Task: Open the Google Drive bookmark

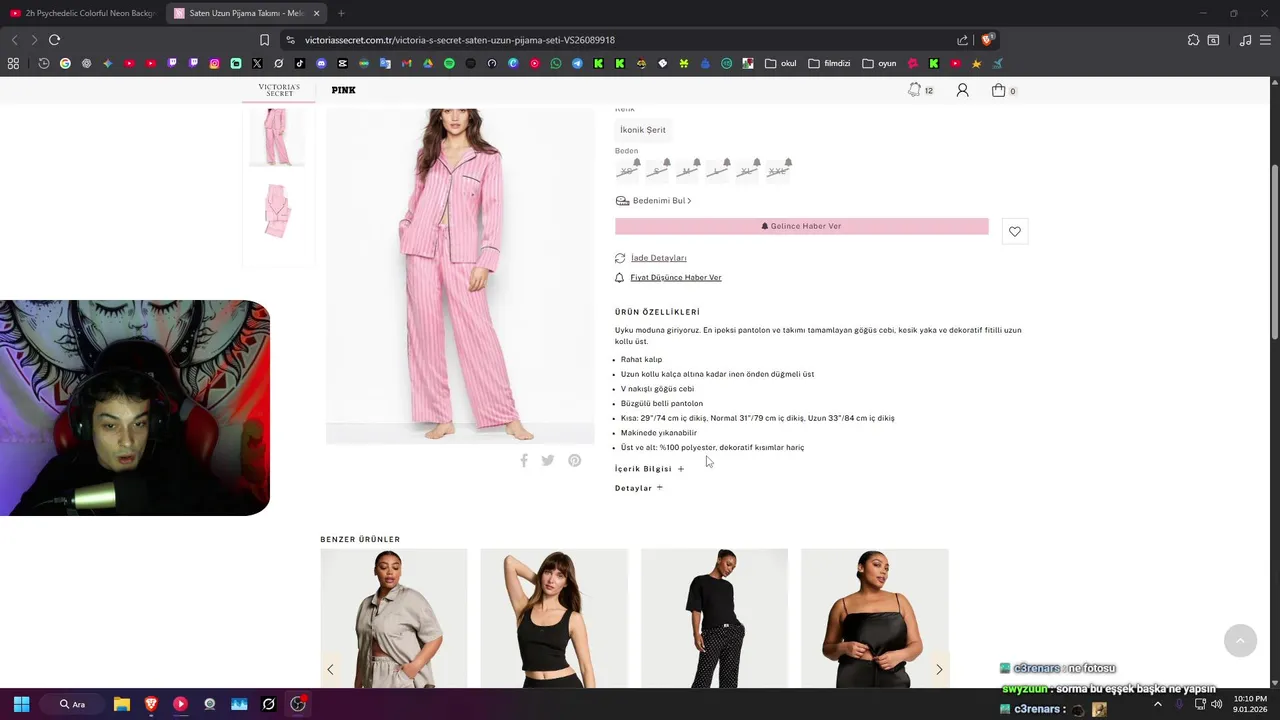Action: pos(427,63)
